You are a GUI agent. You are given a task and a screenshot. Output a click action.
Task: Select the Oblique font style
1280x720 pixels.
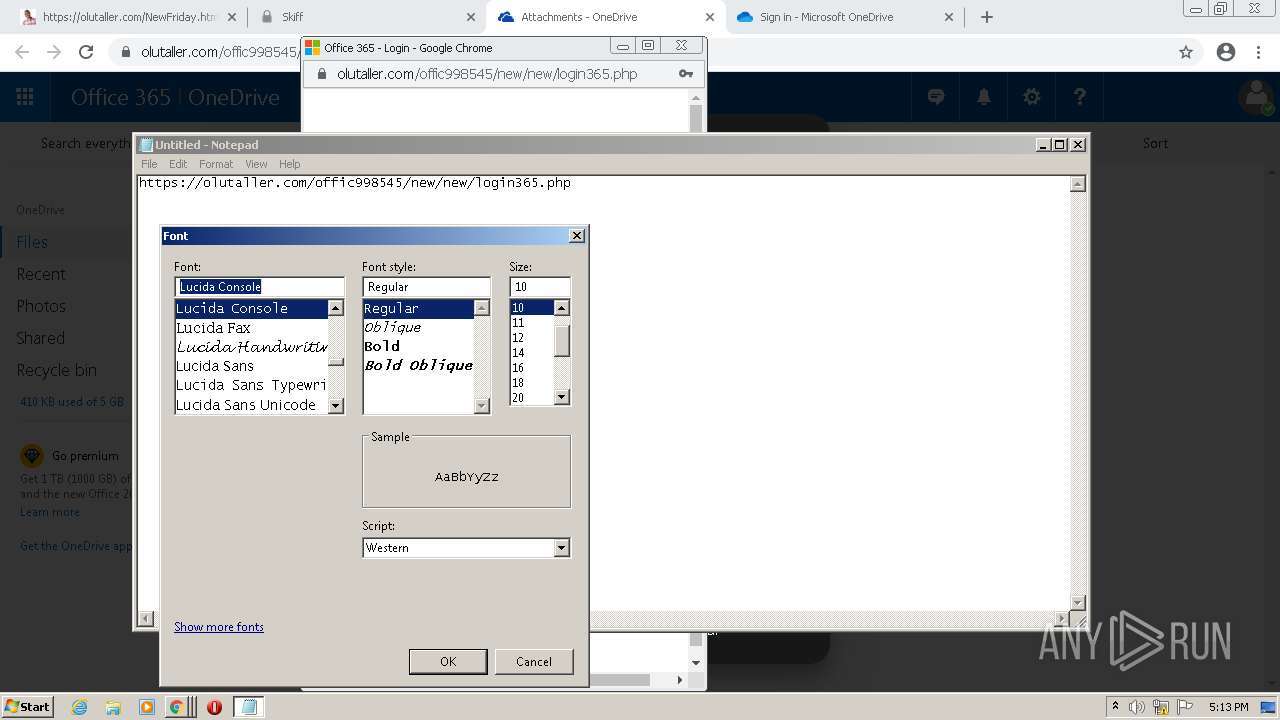tap(418, 327)
